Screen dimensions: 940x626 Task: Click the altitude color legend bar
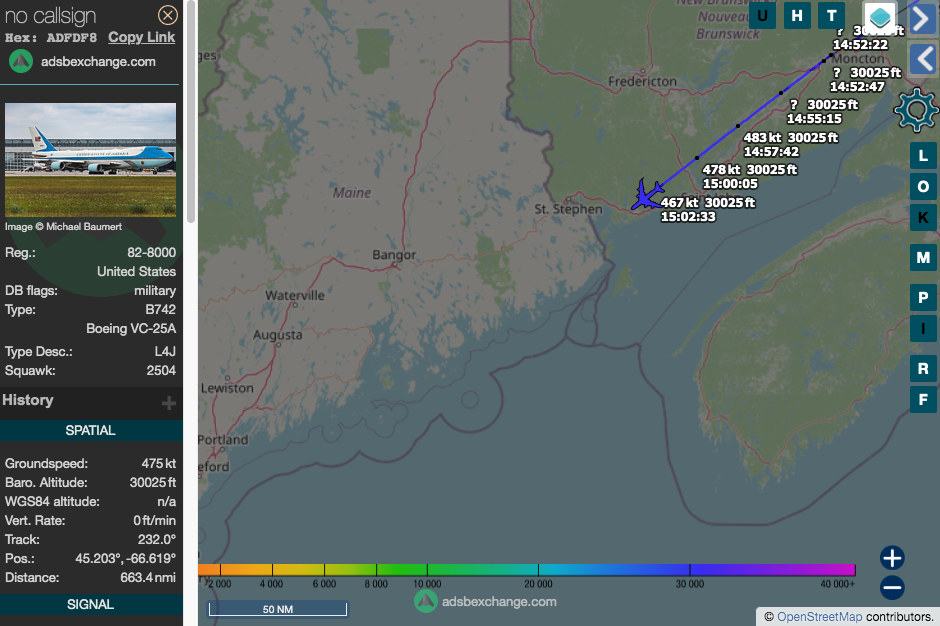526,570
